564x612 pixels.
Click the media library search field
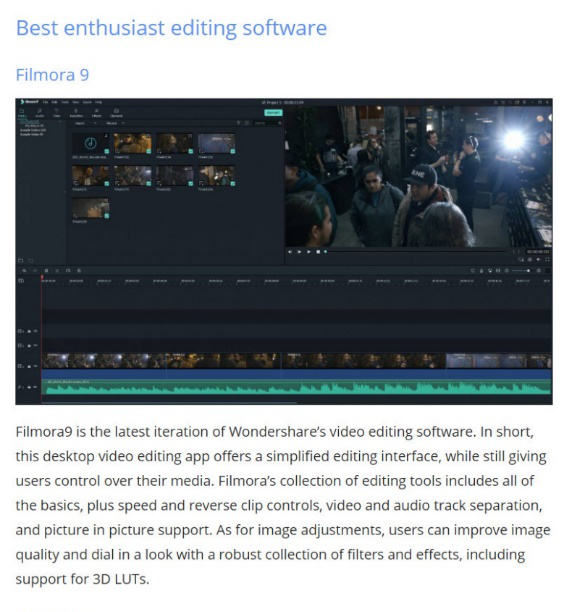265,123
